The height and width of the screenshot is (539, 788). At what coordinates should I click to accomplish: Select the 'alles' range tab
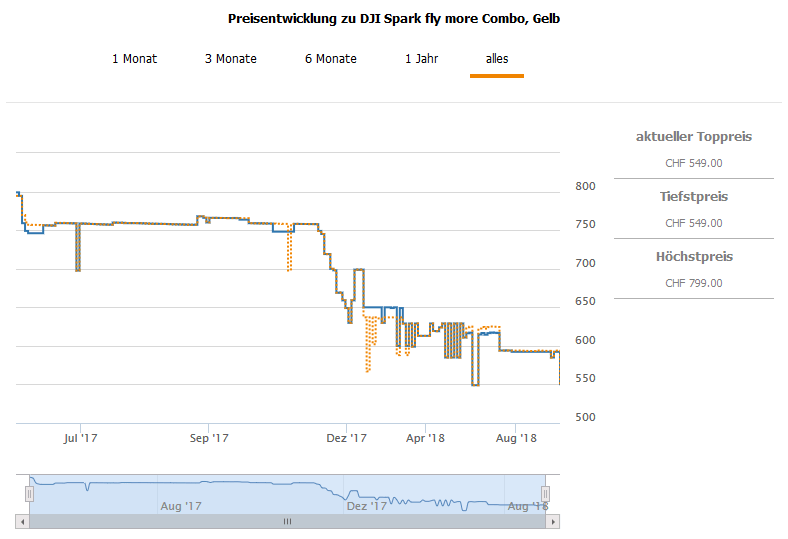497,59
